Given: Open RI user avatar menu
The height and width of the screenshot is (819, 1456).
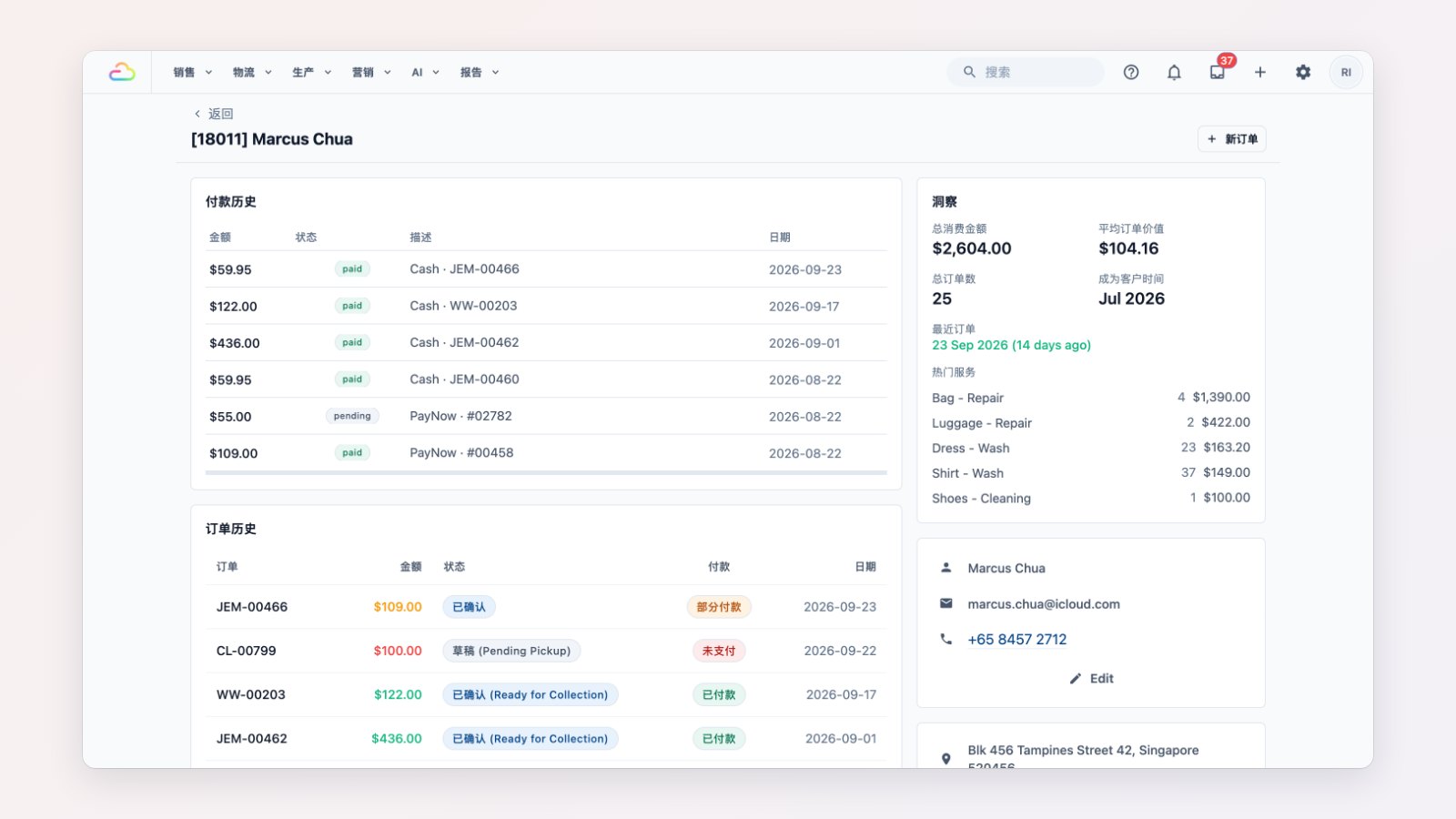Looking at the screenshot, I should click(1346, 72).
